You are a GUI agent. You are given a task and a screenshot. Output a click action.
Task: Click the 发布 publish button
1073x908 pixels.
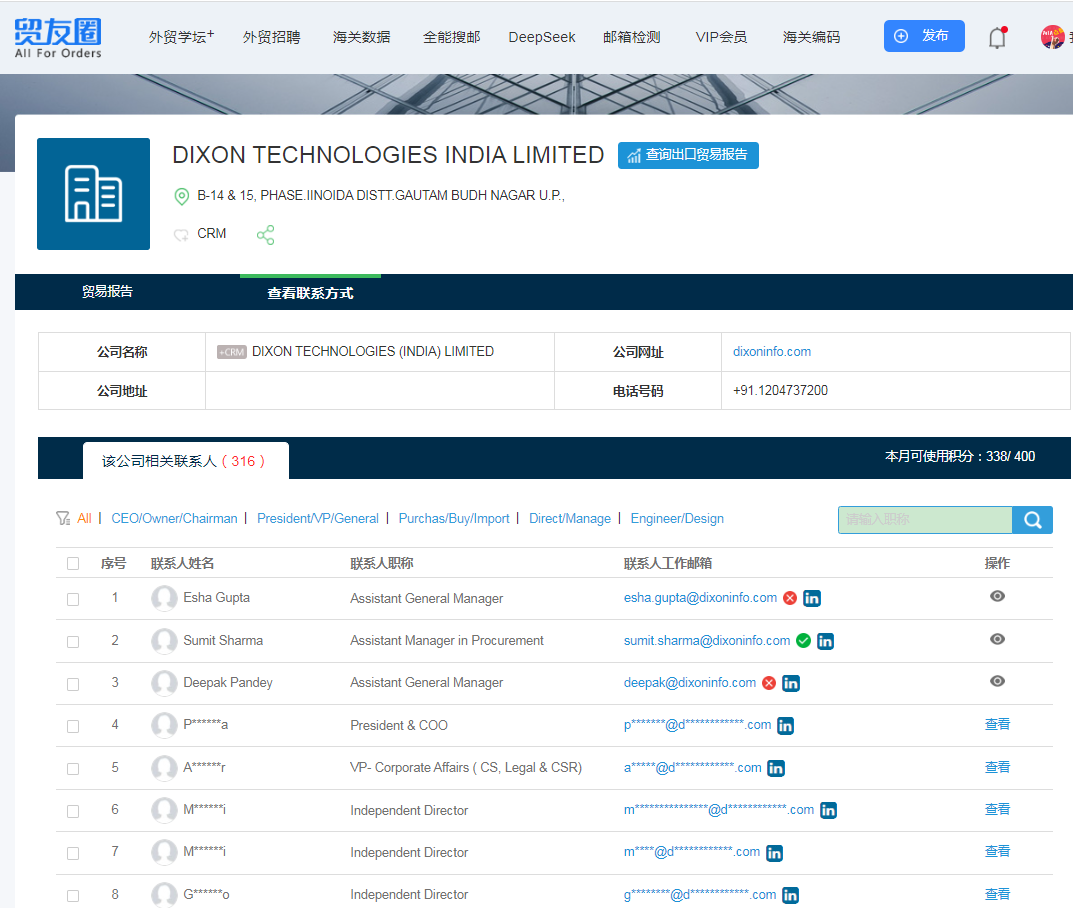tap(924, 36)
